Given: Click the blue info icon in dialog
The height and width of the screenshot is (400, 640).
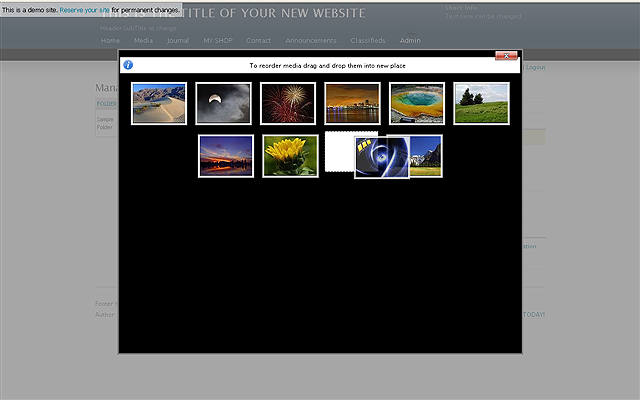Looking at the screenshot, I should (x=128, y=65).
